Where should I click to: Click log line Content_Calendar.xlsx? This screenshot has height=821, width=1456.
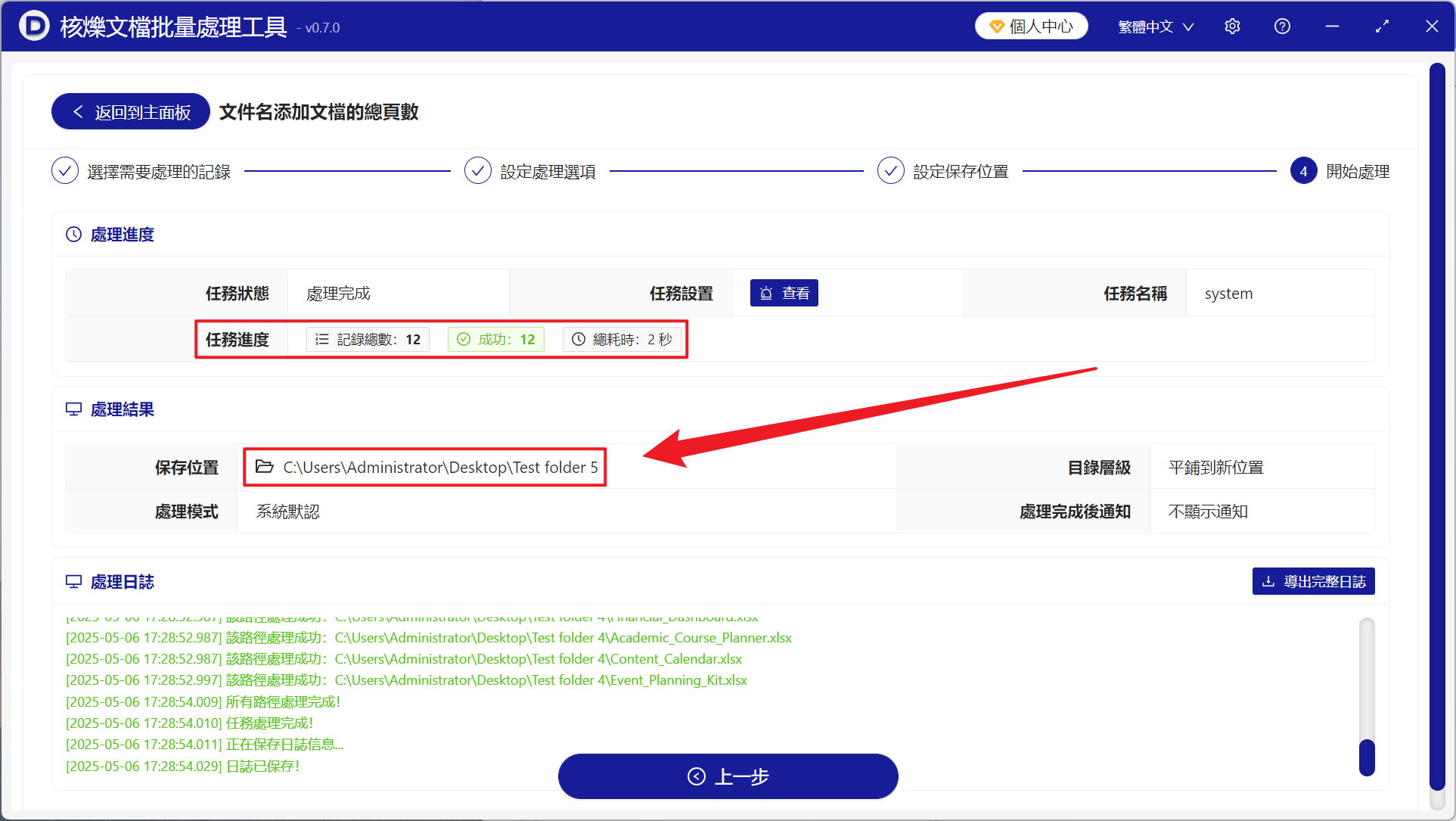coord(404,659)
